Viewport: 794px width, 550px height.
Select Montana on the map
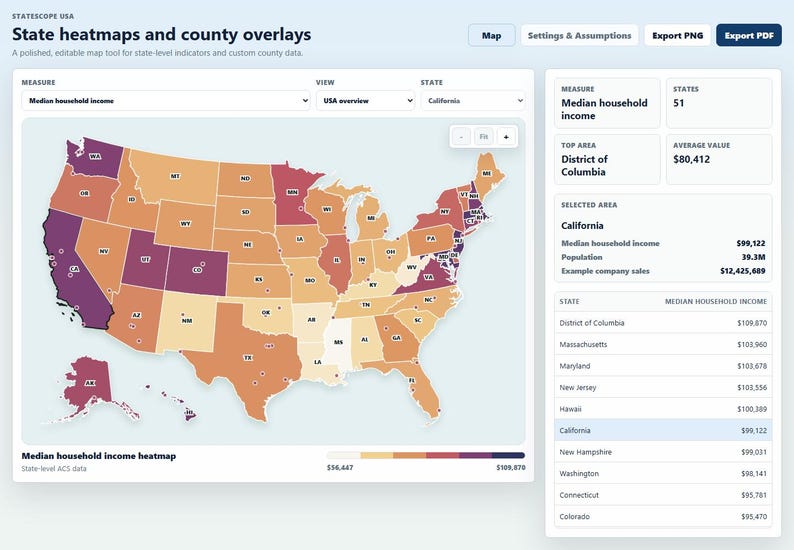175,176
